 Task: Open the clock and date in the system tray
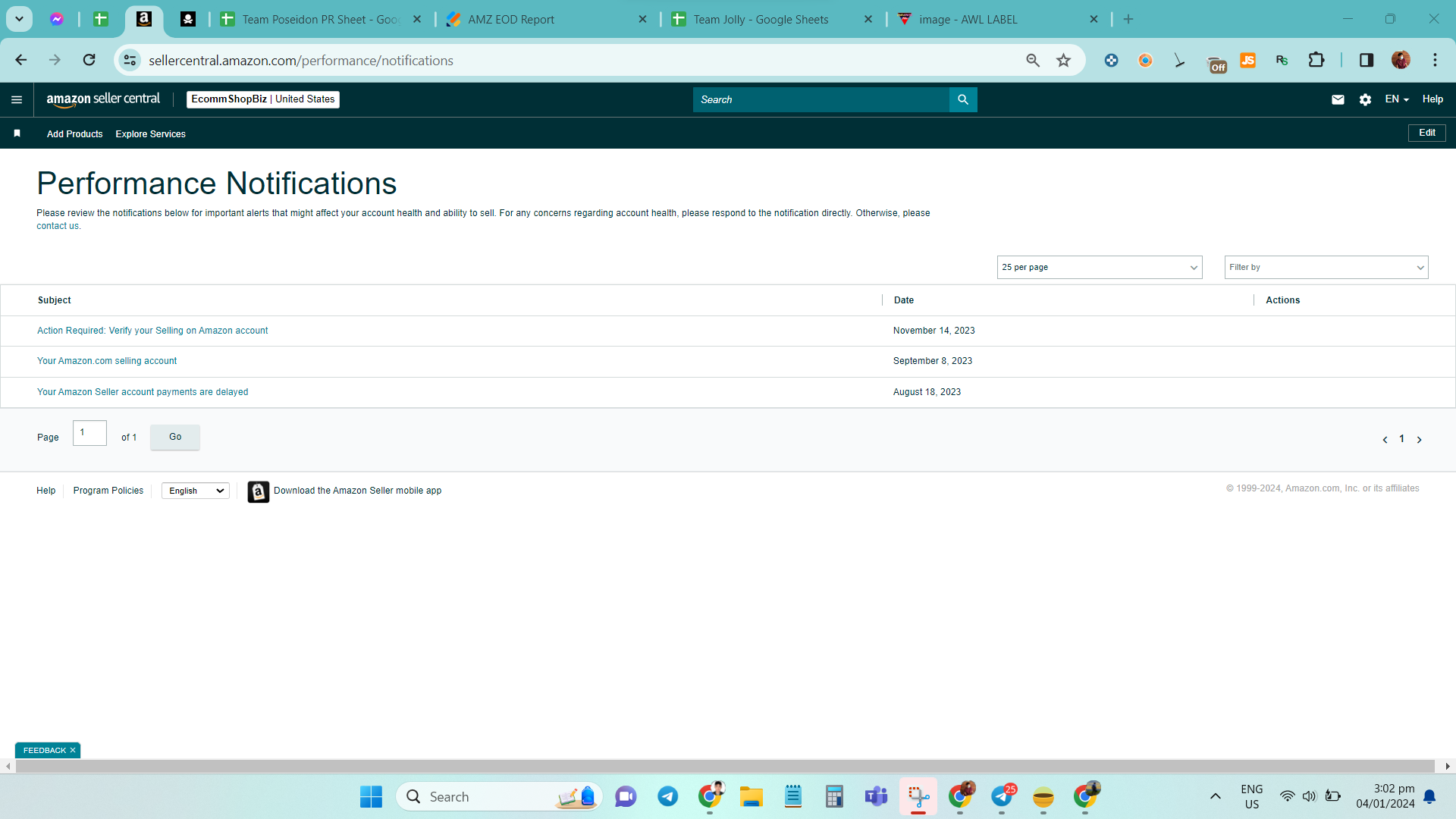(x=1385, y=796)
